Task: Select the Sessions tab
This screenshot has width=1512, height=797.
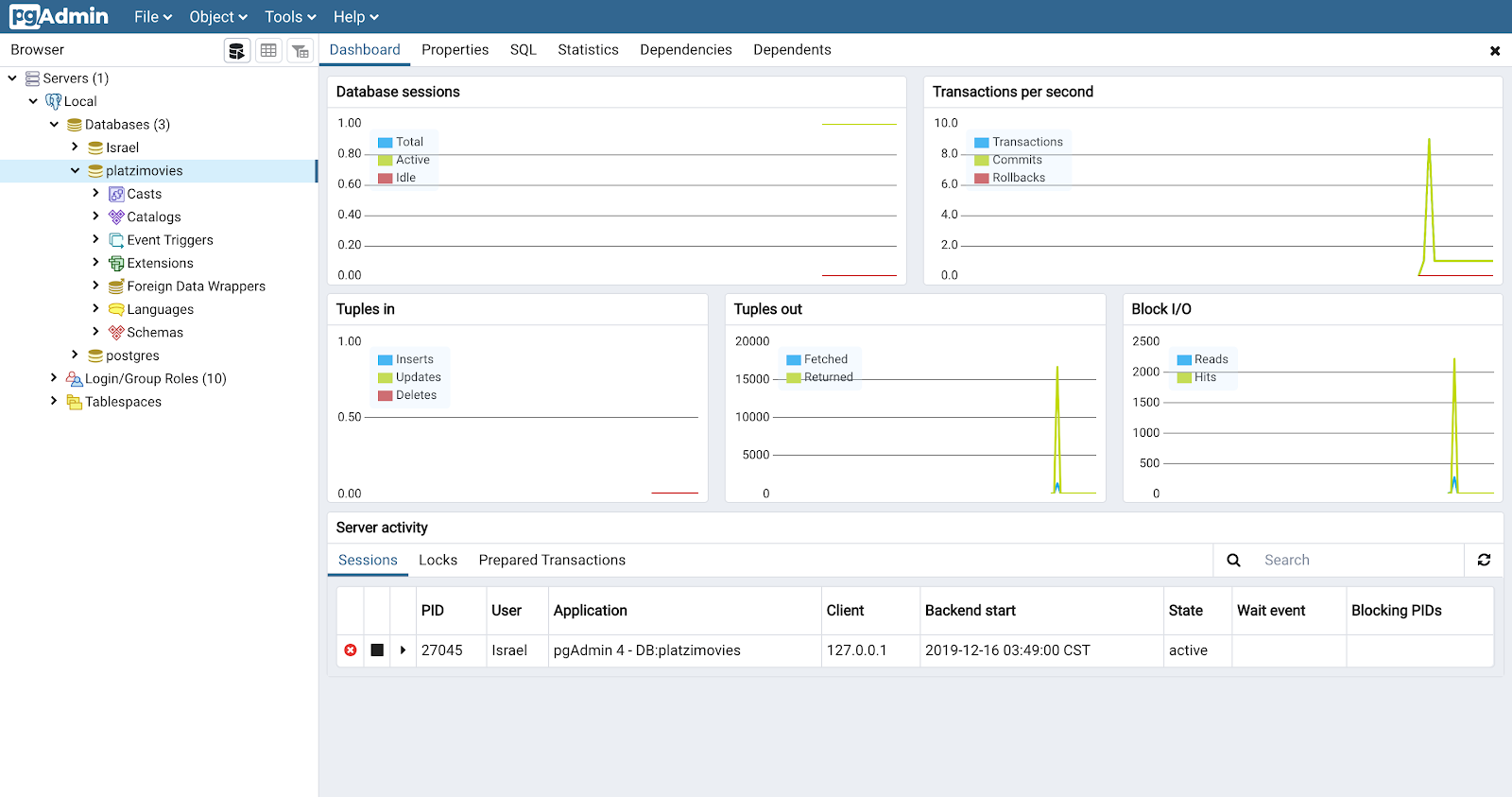Action: click(x=368, y=561)
